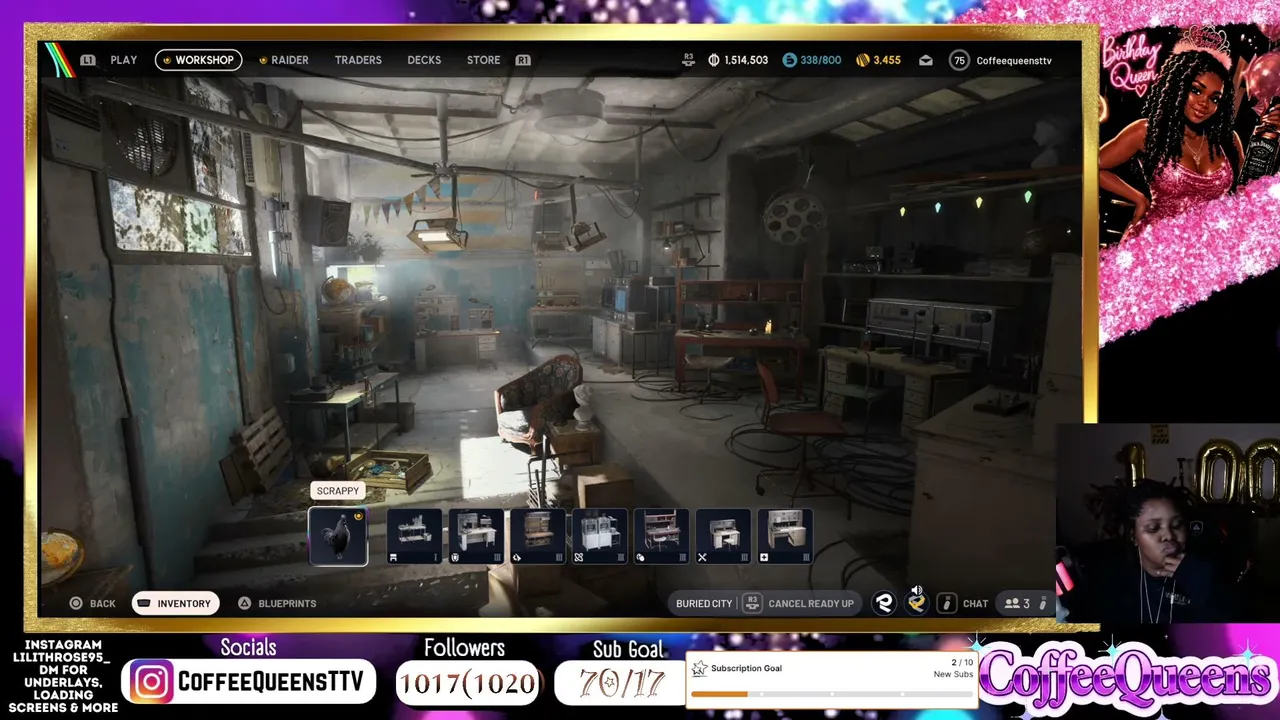Image resolution: width=1280 pixels, height=720 pixels.
Task: Click the Back button
Action: tap(92, 604)
